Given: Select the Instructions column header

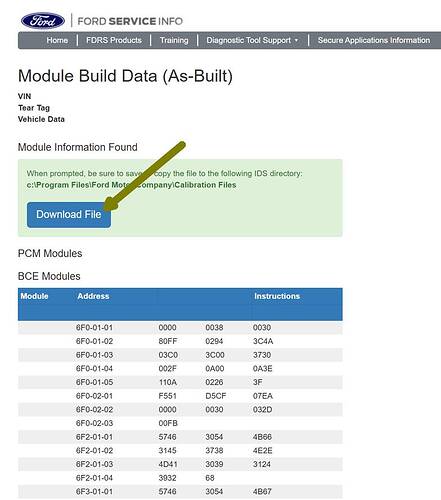Looking at the screenshot, I should 277,296.
